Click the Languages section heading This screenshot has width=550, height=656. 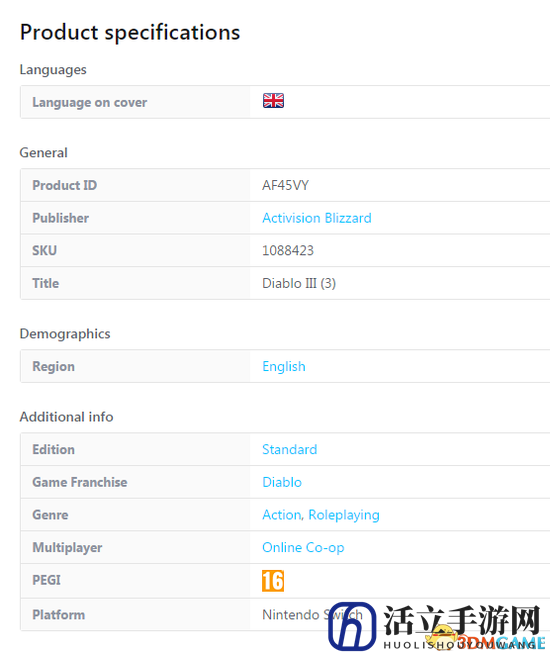point(53,70)
